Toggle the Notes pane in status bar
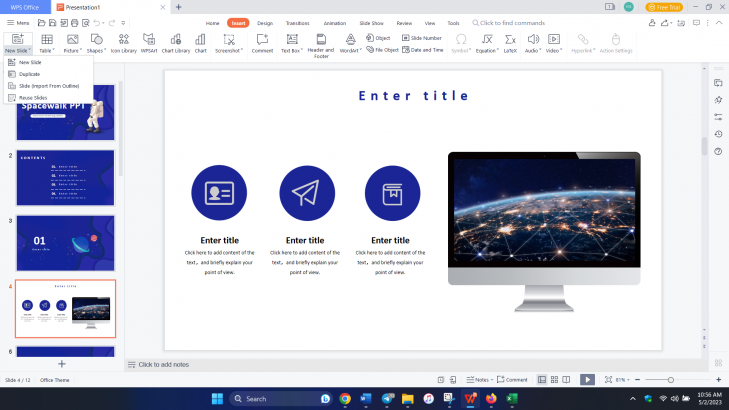 [478, 380]
